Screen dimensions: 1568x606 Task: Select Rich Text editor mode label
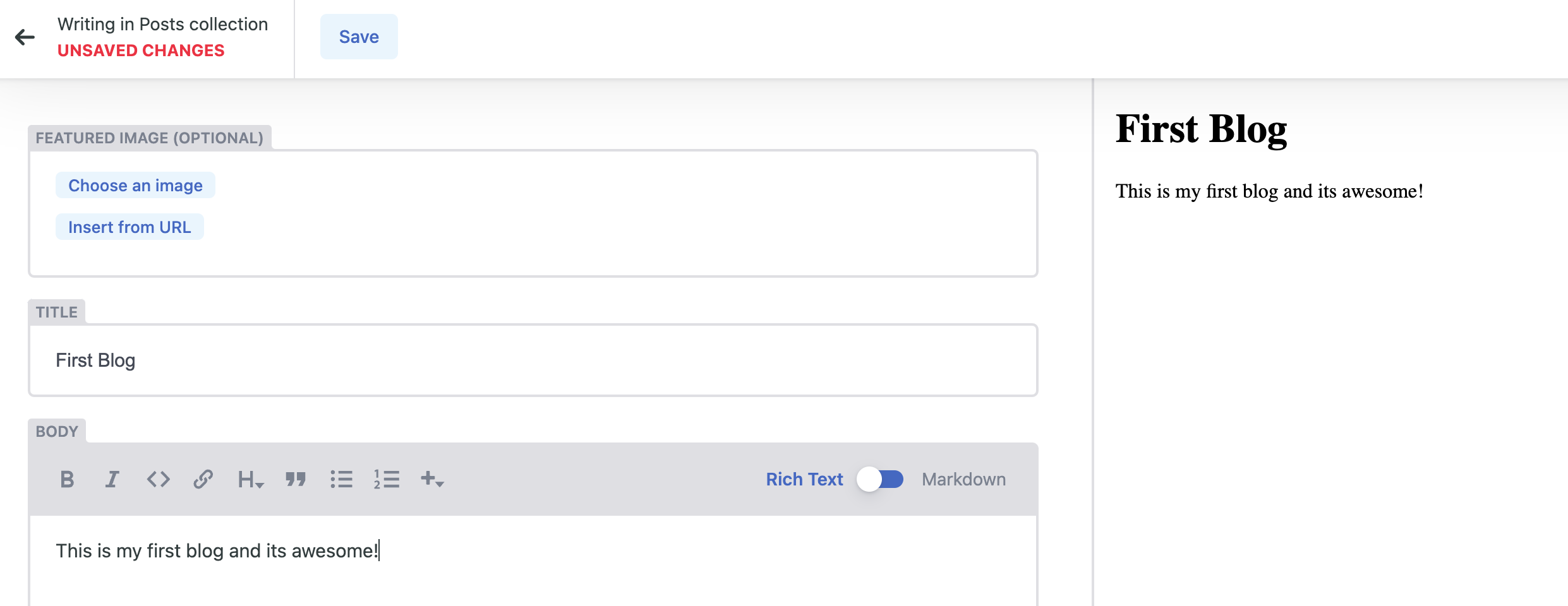pos(804,480)
